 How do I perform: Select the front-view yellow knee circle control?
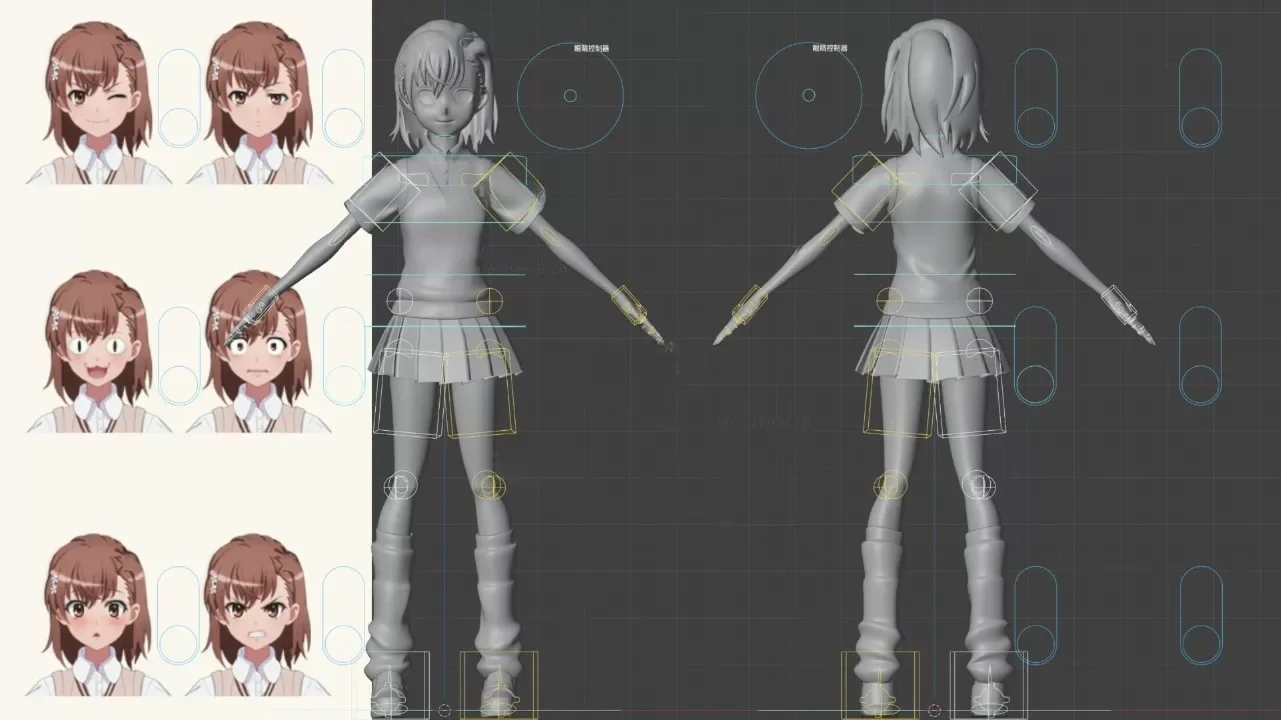tap(487, 486)
